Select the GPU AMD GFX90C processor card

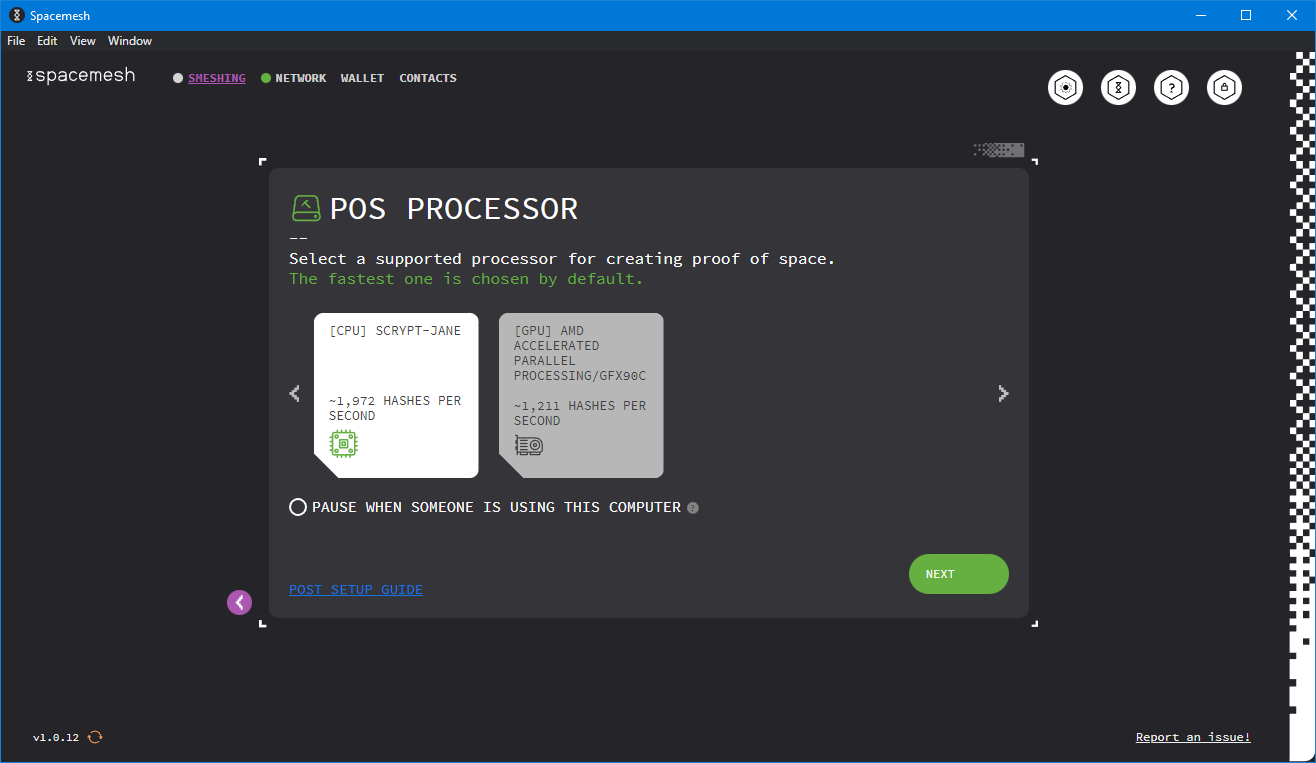coord(581,395)
